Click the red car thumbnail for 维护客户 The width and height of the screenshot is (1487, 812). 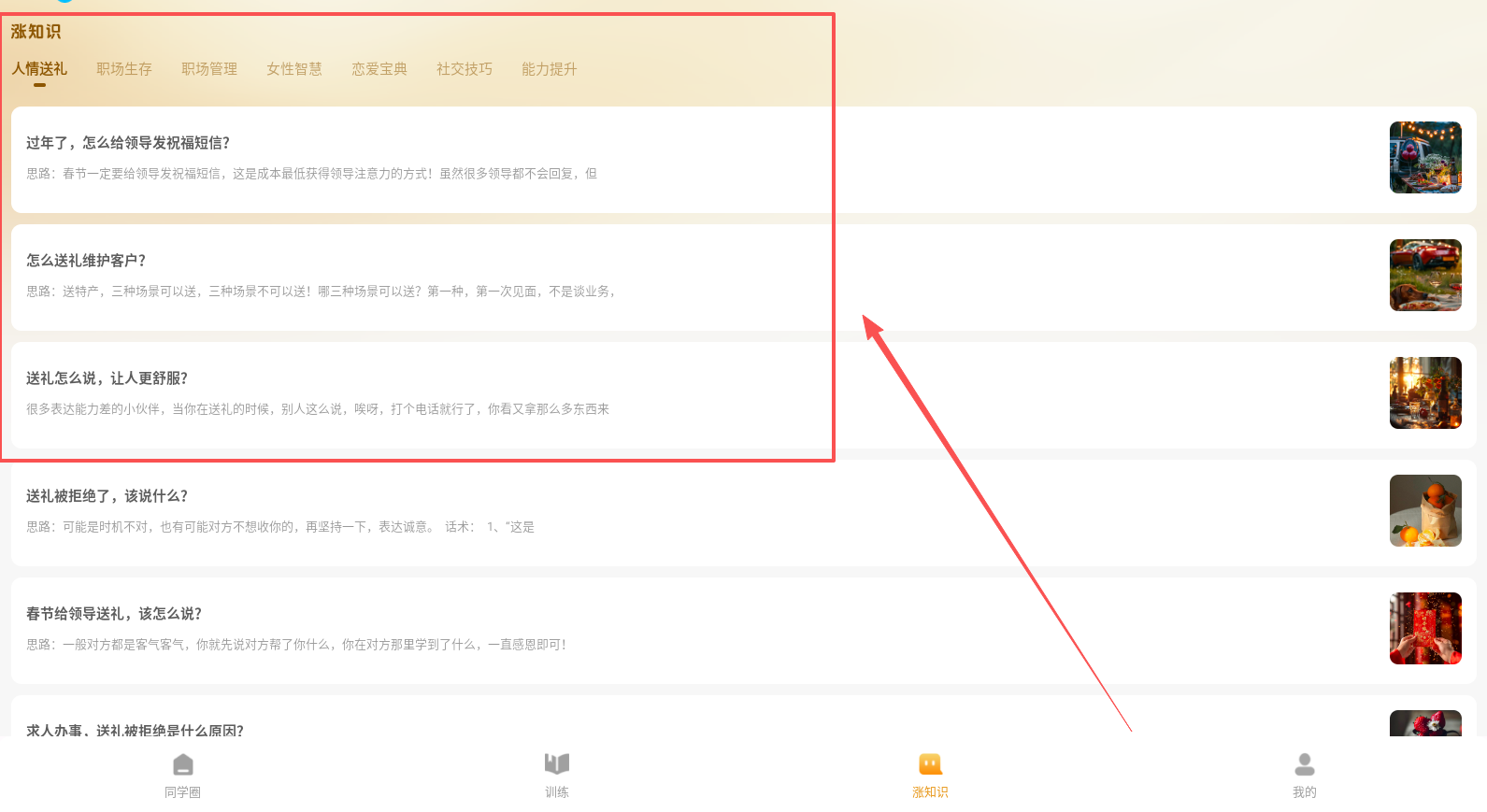1425,276
